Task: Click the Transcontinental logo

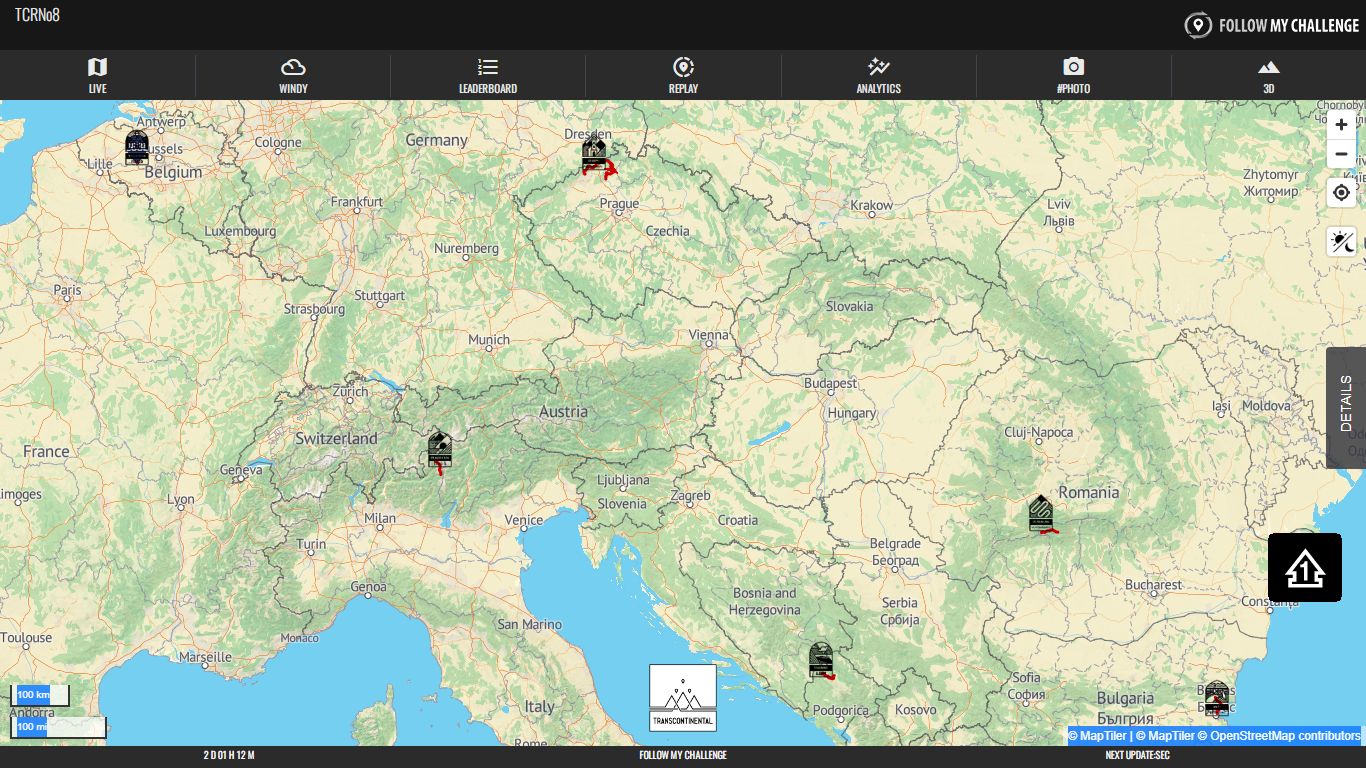Action: (683, 698)
